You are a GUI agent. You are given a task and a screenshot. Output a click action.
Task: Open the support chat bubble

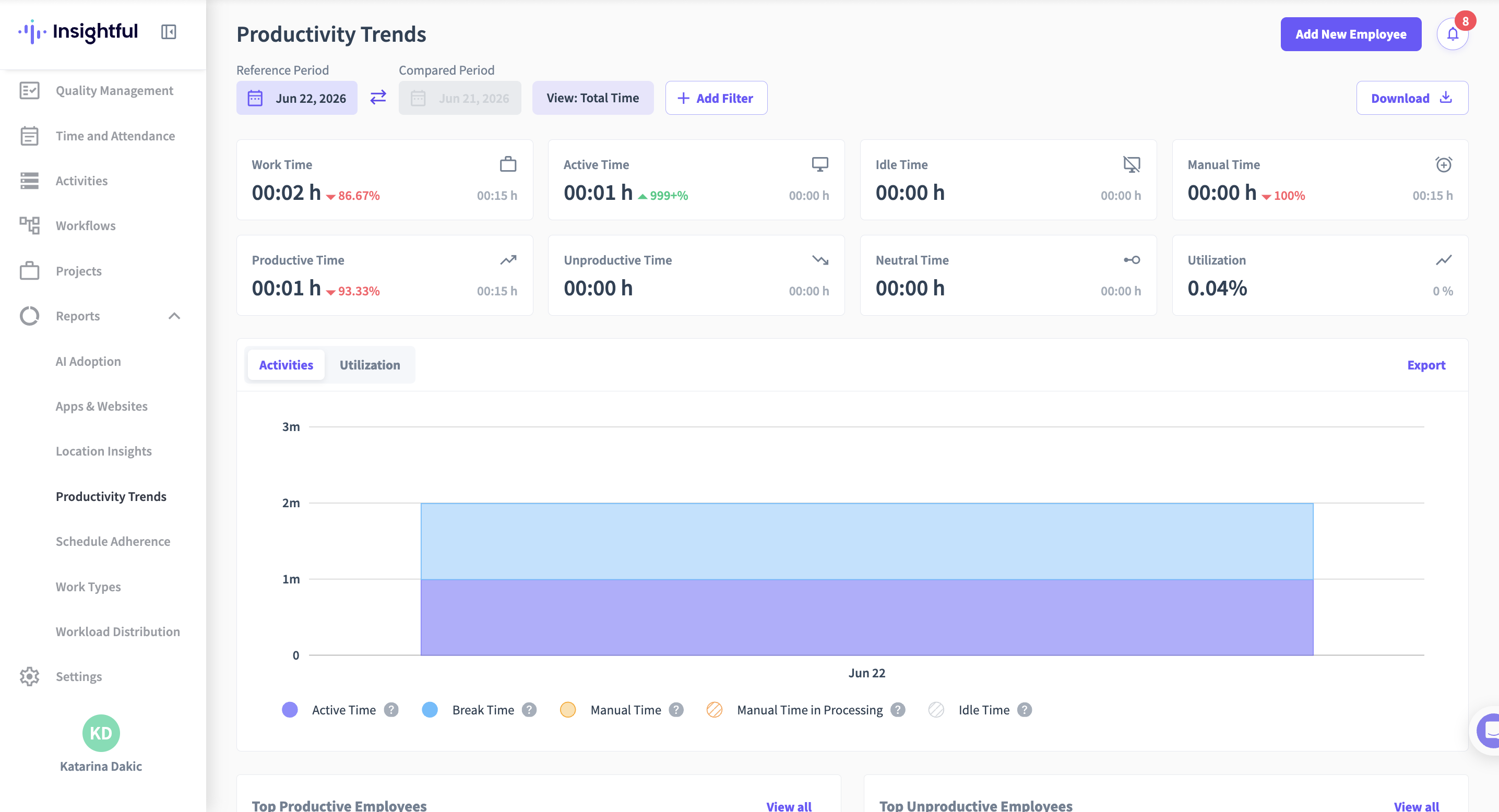1489,730
